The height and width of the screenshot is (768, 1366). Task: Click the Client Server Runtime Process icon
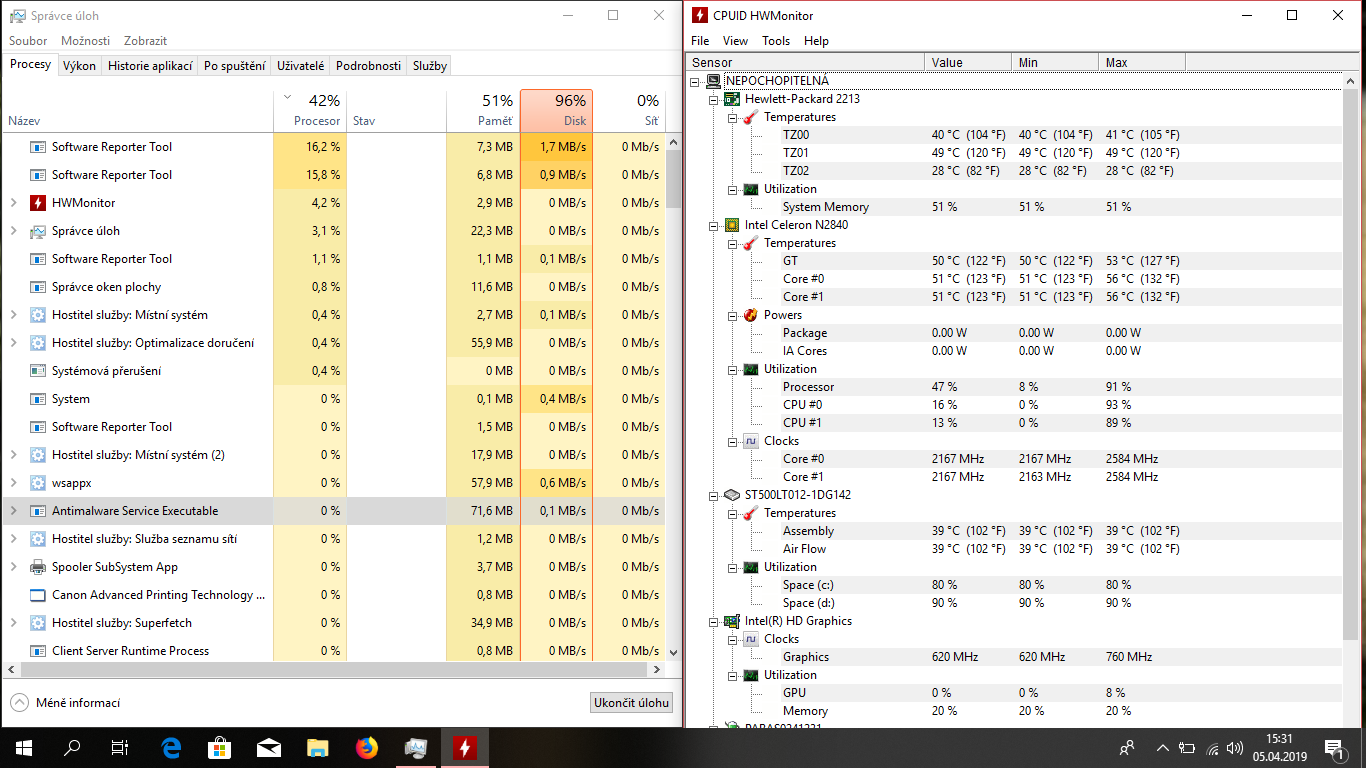coord(38,651)
